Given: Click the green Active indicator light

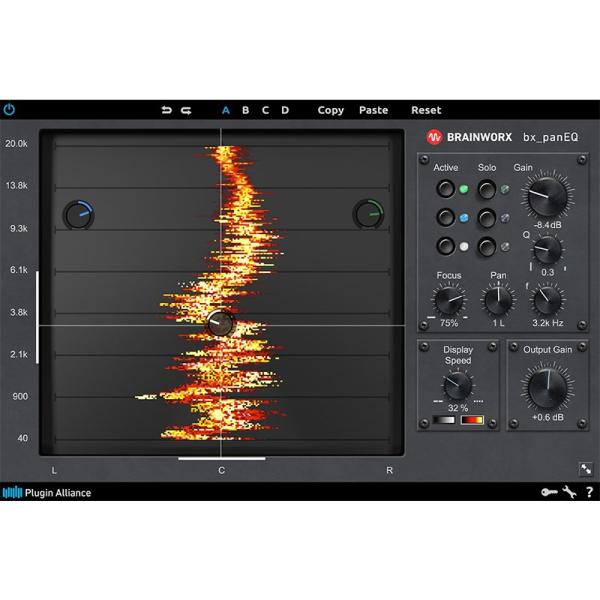Looking at the screenshot, I should (x=464, y=189).
